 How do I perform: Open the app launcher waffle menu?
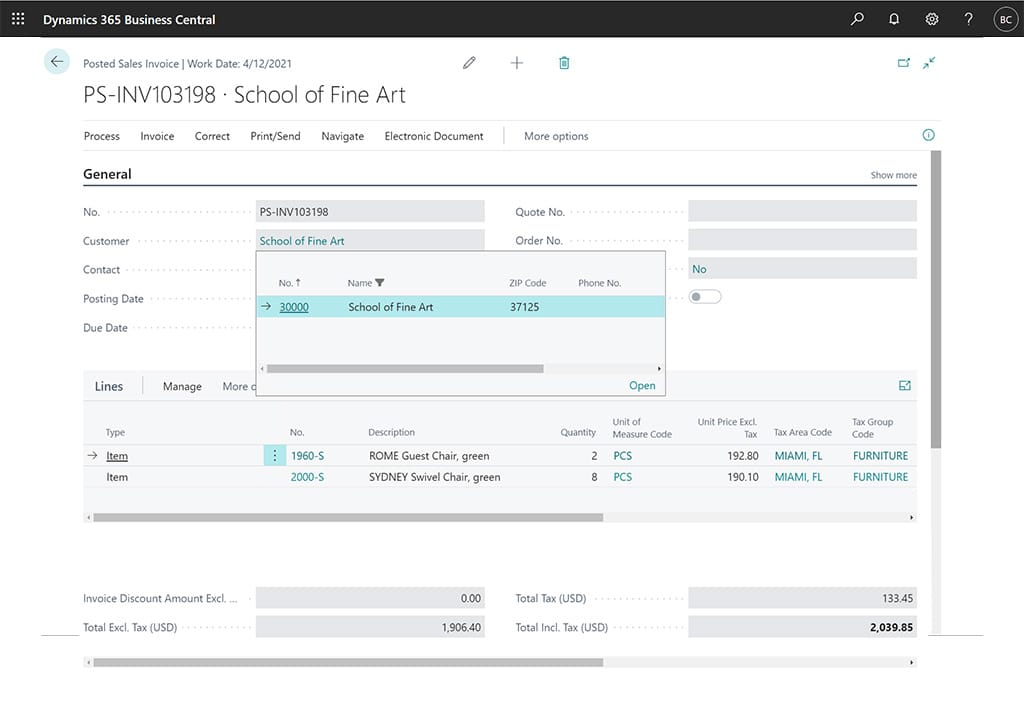18,19
